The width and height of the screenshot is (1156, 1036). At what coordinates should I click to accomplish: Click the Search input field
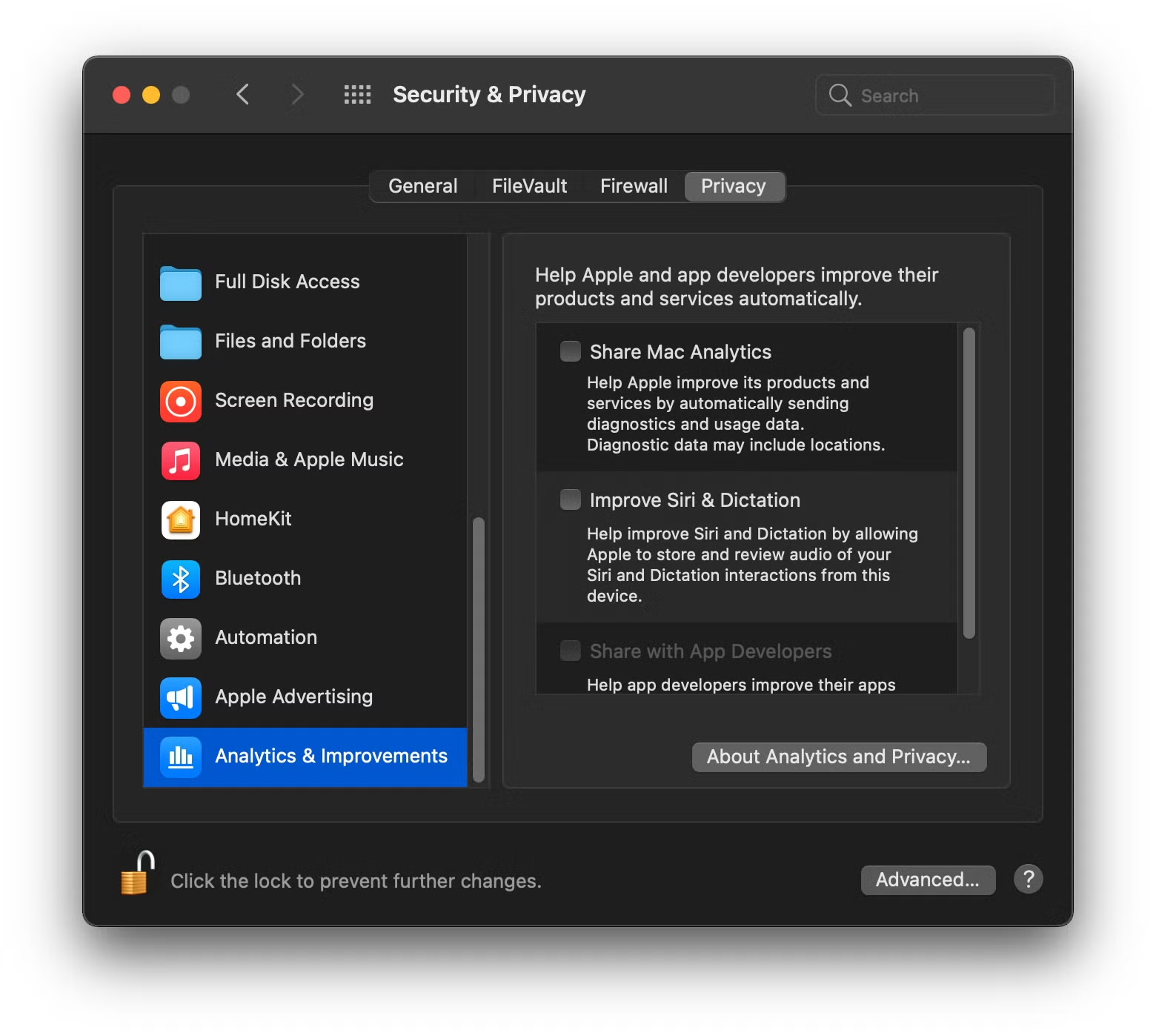coord(934,95)
